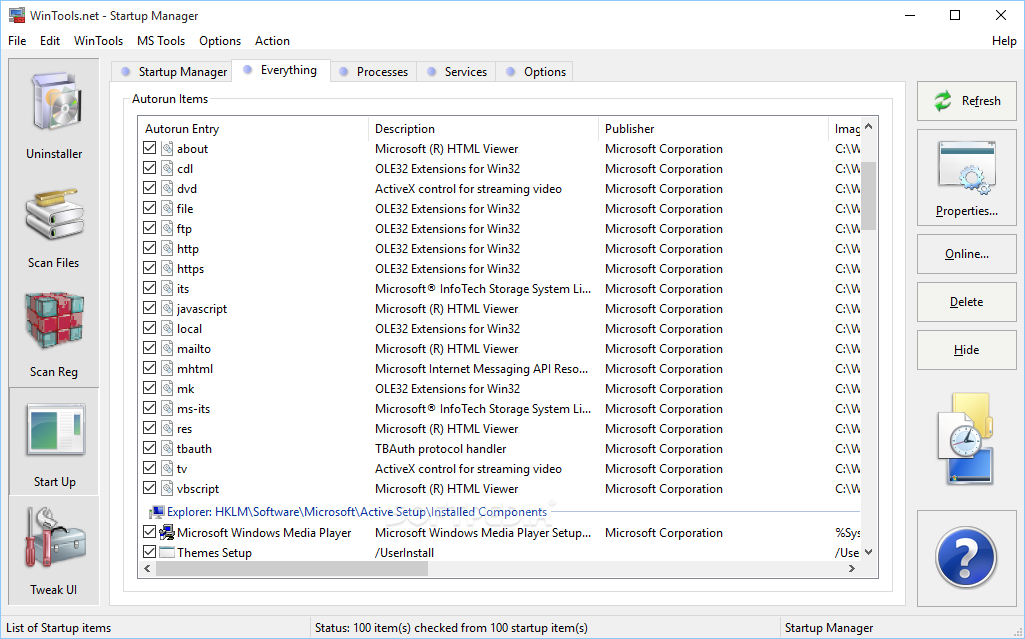Click the file icon next to javascript

tap(167, 309)
